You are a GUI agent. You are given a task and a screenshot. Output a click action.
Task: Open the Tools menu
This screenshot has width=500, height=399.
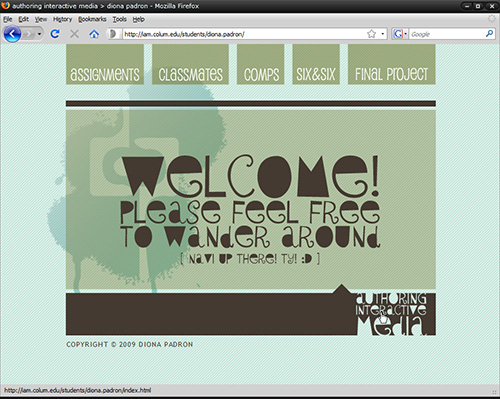[x=119, y=19]
